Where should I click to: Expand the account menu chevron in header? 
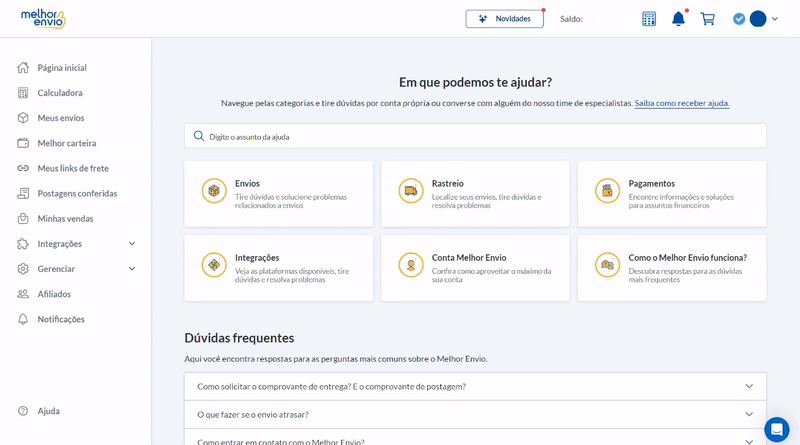pos(775,19)
